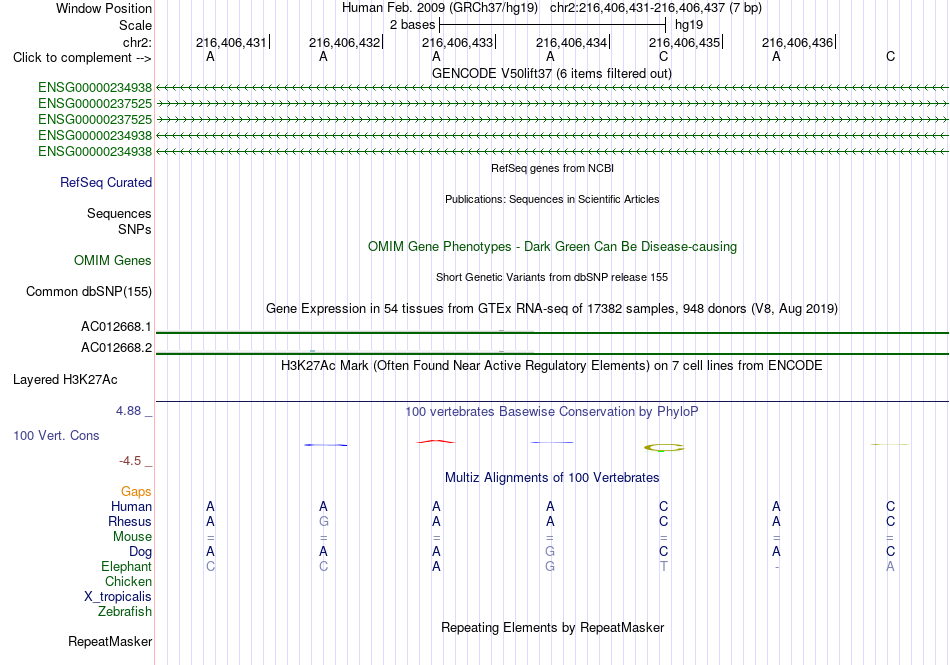Open the RepeatMasker side label
The height and width of the screenshot is (665, 950).
click(x=110, y=641)
